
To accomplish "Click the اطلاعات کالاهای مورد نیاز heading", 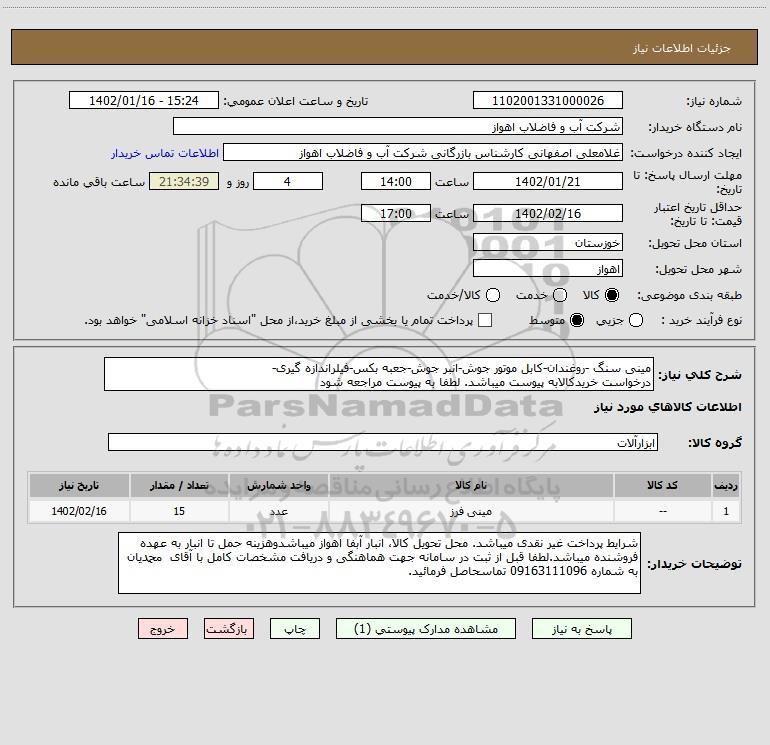I will 667,407.
